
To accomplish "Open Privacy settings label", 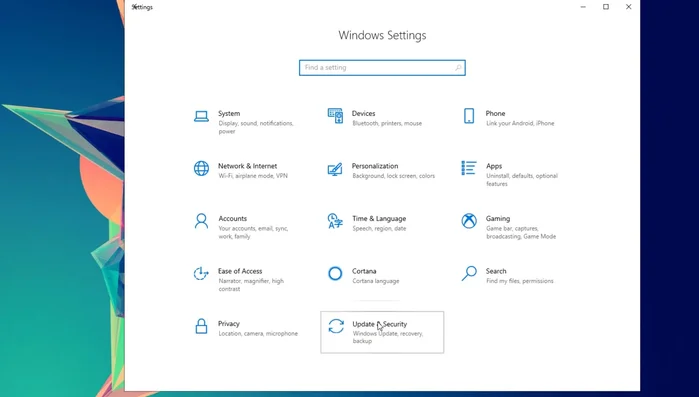I will click(229, 324).
